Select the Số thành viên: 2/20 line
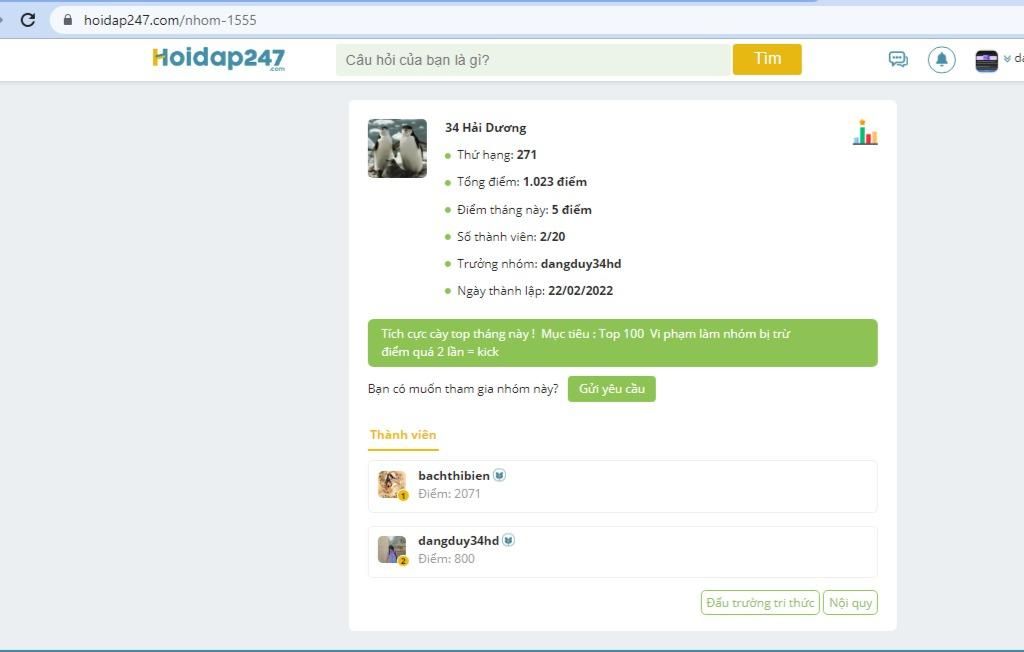Image resolution: width=1024 pixels, height=652 pixels. [x=511, y=236]
